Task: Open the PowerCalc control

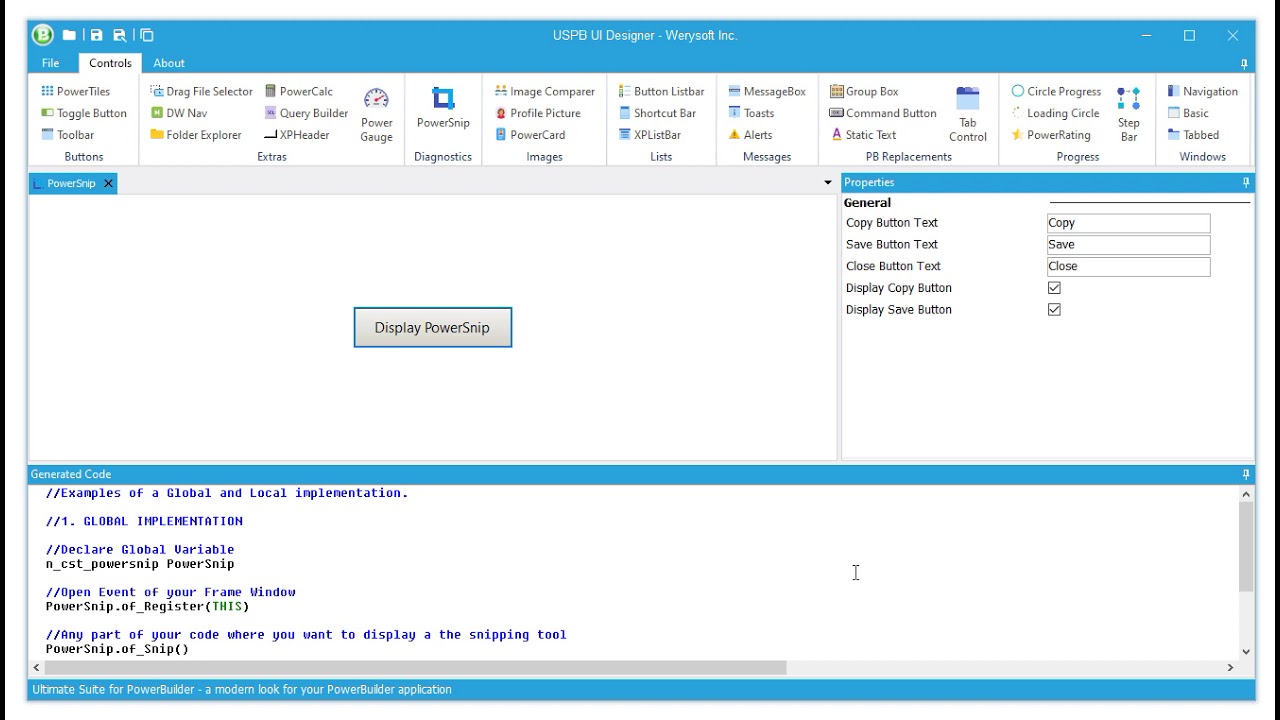Action: pyautogui.click(x=298, y=91)
